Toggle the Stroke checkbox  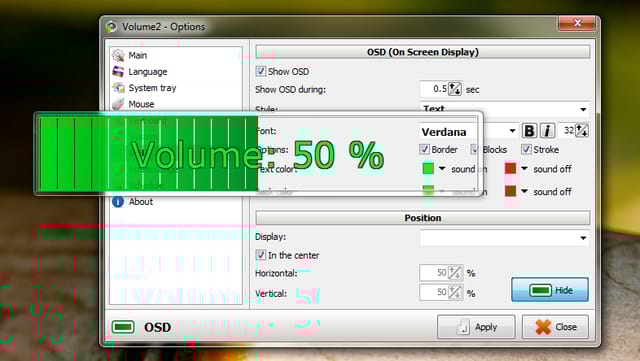pyautogui.click(x=526, y=149)
